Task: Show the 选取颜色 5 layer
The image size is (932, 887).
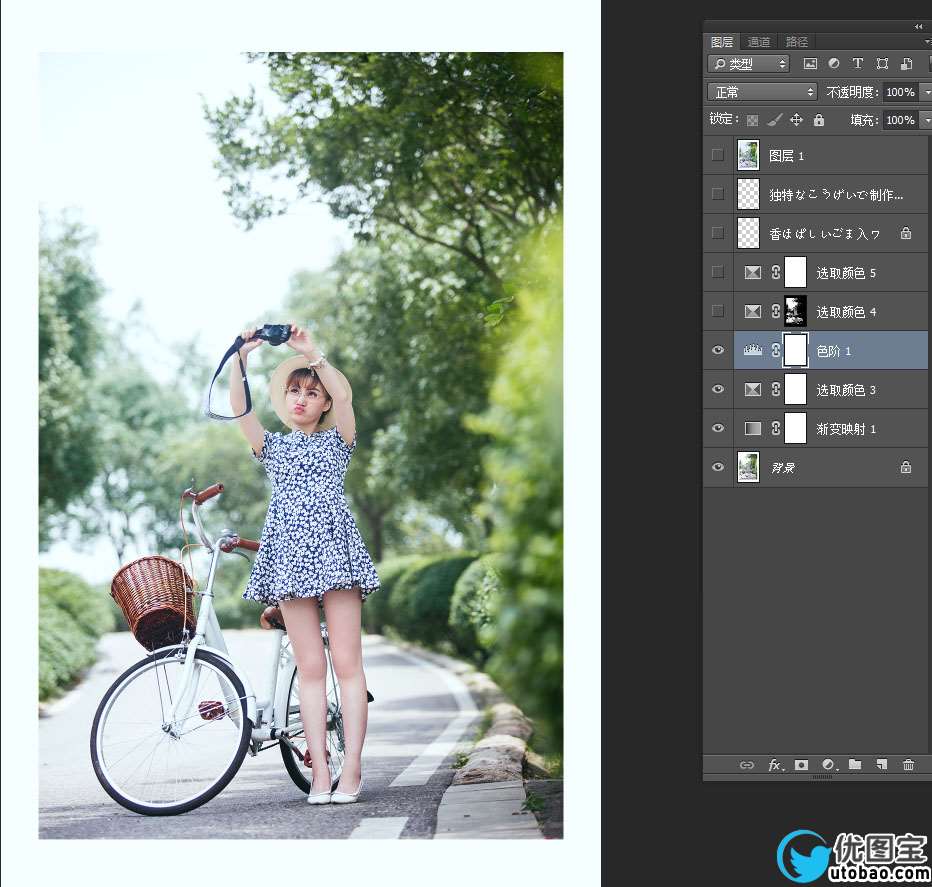Action: click(x=717, y=272)
